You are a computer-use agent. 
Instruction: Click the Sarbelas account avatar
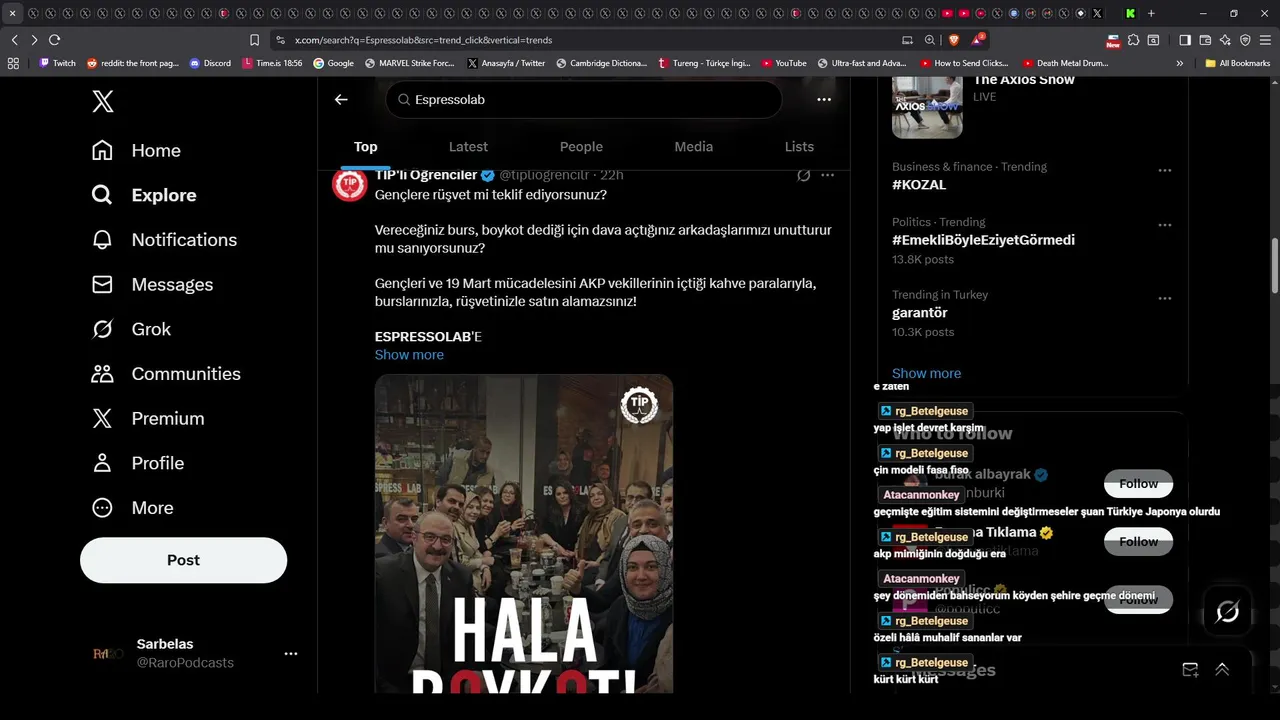[108, 653]
